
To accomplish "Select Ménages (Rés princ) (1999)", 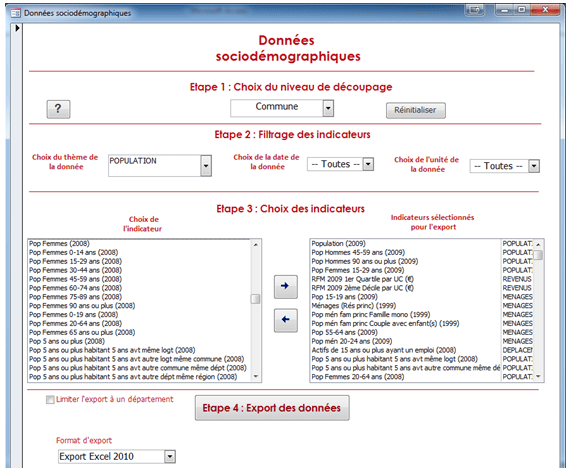I will 422,306.
